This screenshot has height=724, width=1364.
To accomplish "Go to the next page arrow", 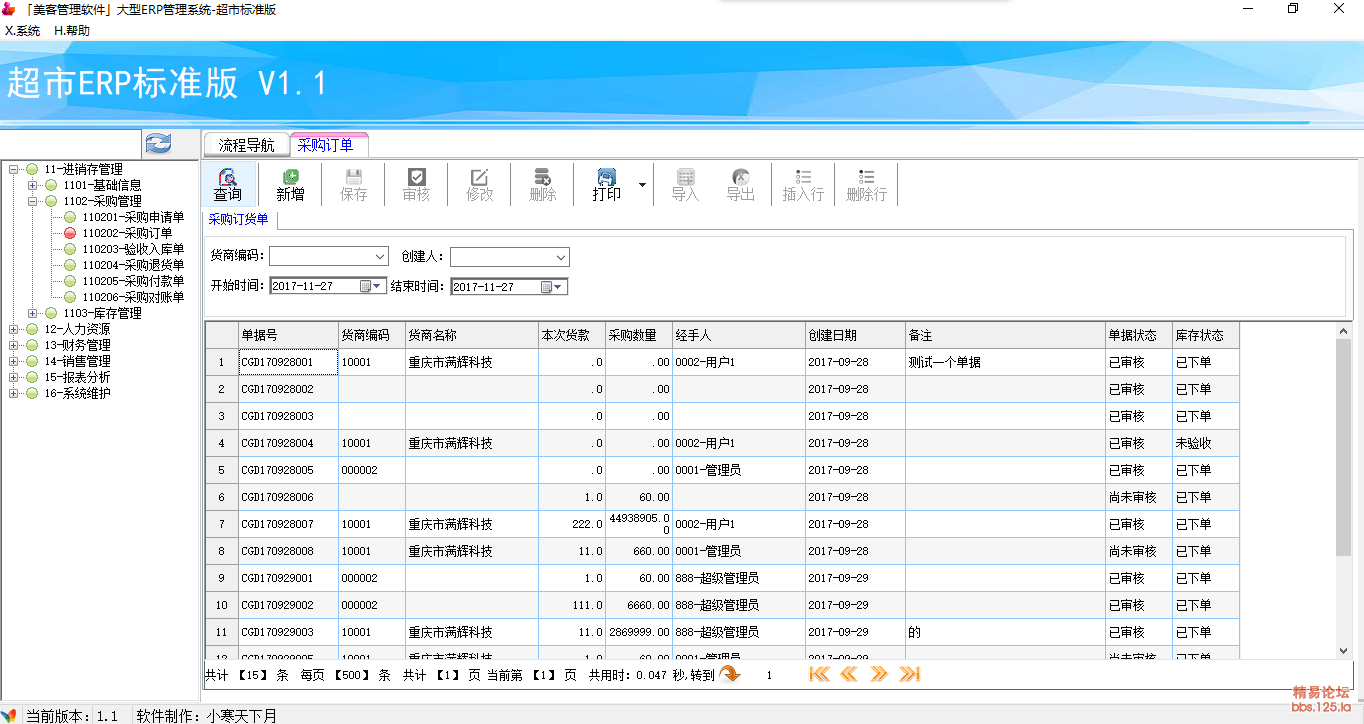I will [x=879, y=675].
